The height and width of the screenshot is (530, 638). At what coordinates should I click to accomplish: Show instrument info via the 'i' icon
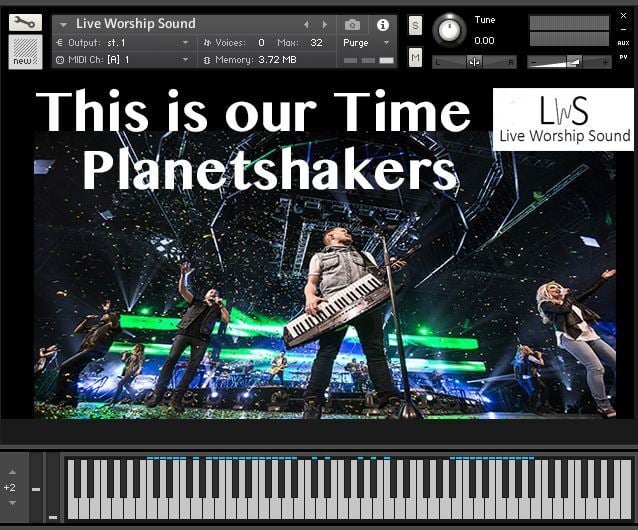pyautogui.click(x=382, y=25)
